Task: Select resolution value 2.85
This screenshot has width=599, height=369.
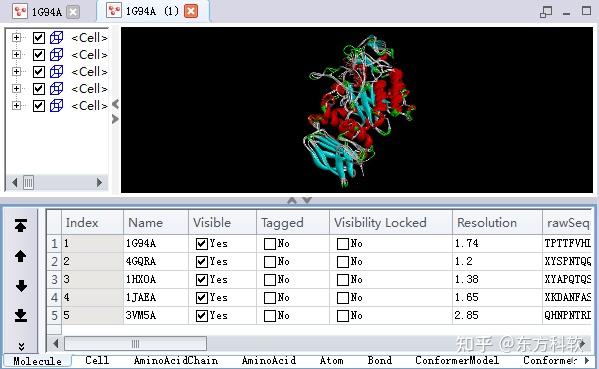Action: coord(467,316)
